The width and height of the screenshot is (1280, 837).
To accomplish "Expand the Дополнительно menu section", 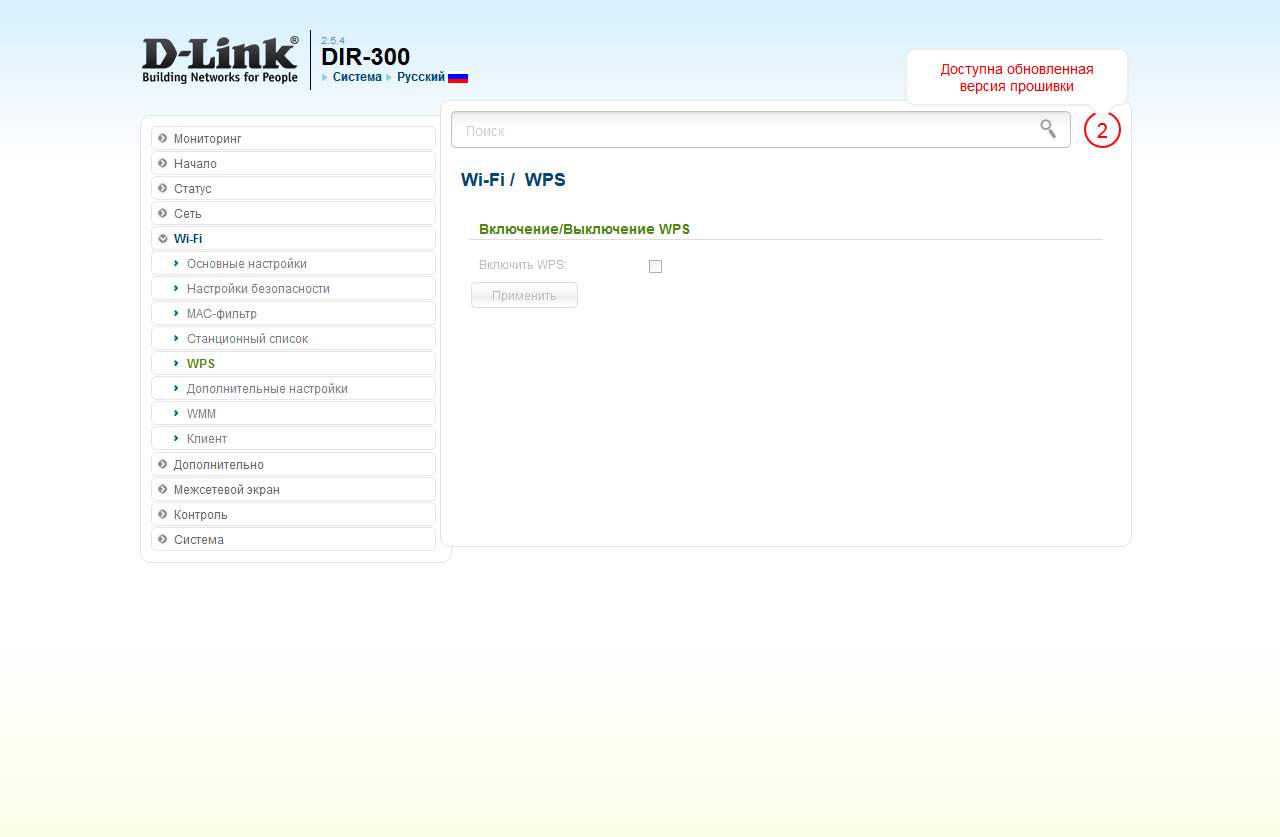I will click(293, 464).
